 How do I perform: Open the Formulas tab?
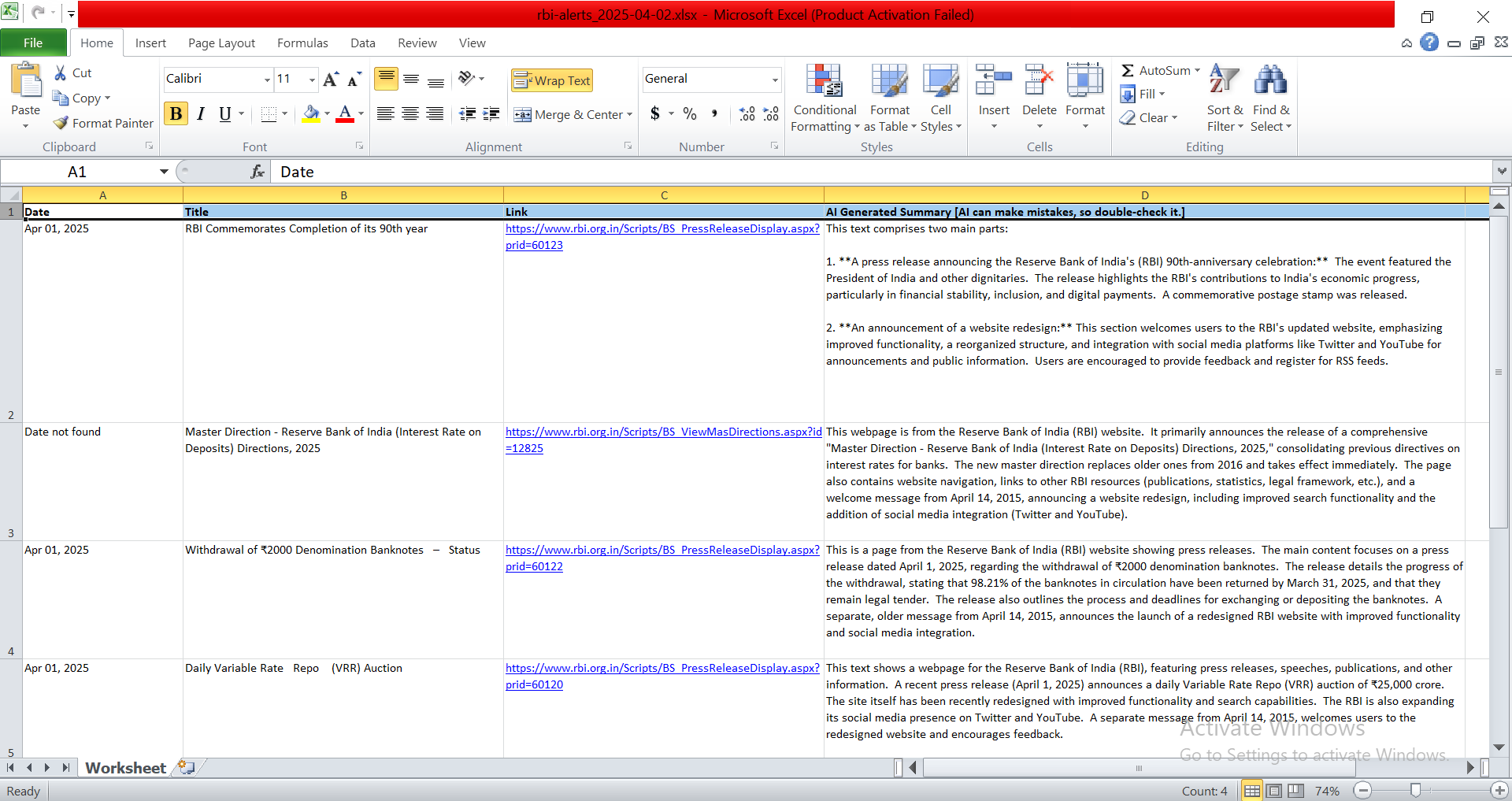coord(302,43)
